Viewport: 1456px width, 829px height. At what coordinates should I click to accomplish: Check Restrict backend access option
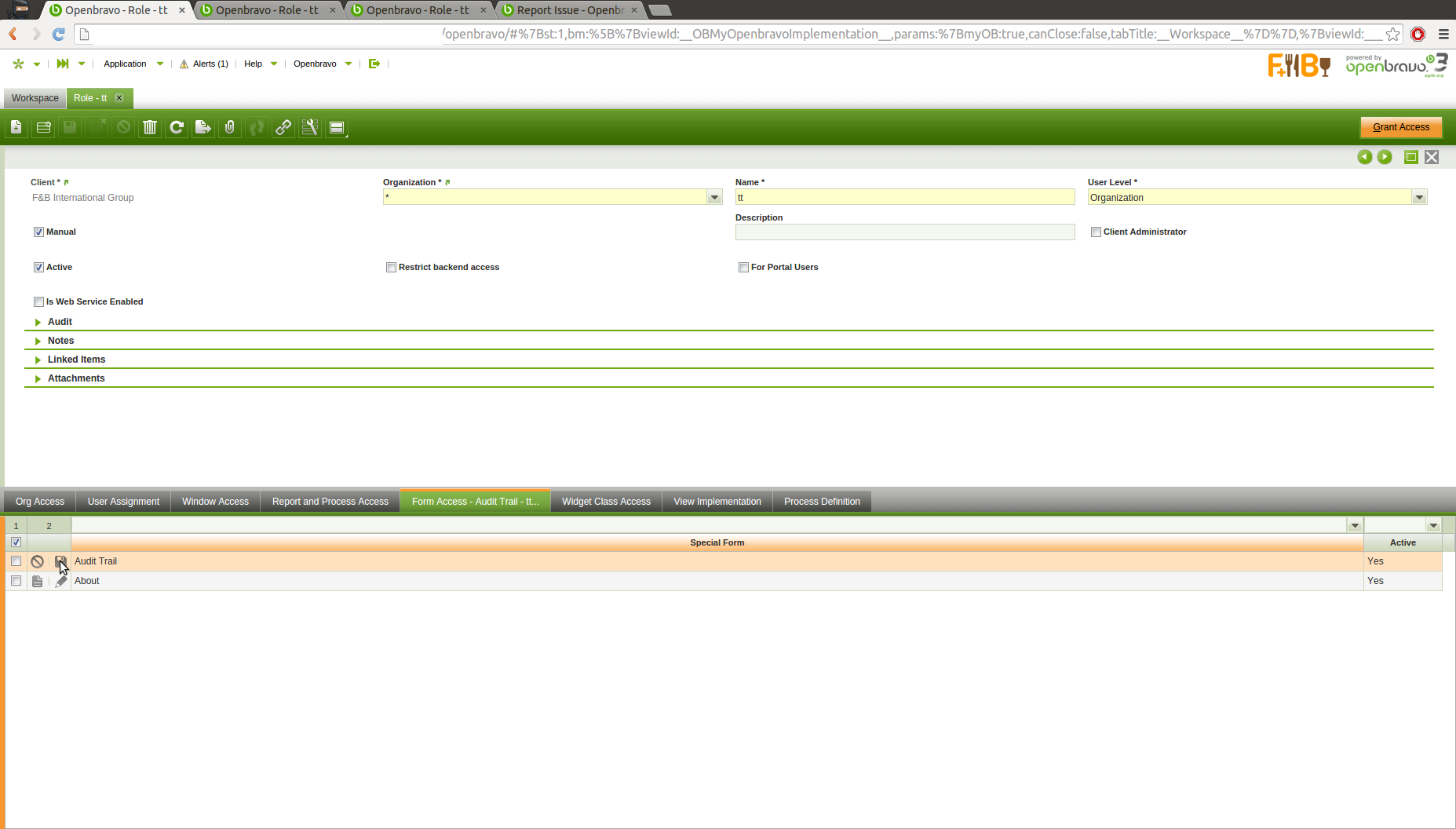(x=391, y=268)
